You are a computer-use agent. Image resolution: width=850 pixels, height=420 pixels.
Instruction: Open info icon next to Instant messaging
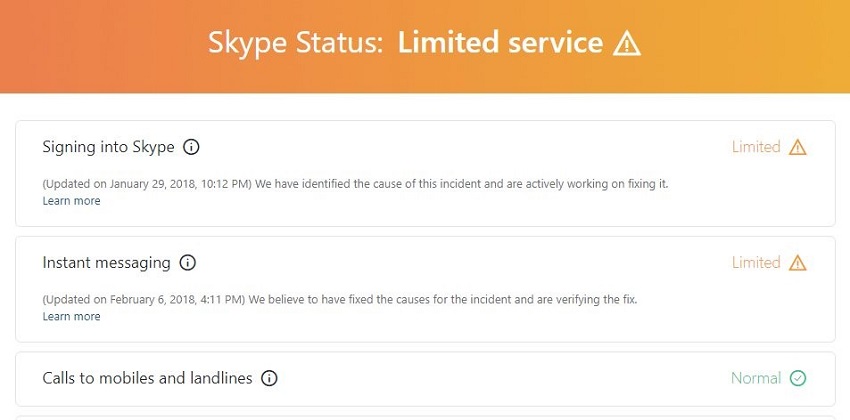[x=187, y=263]
